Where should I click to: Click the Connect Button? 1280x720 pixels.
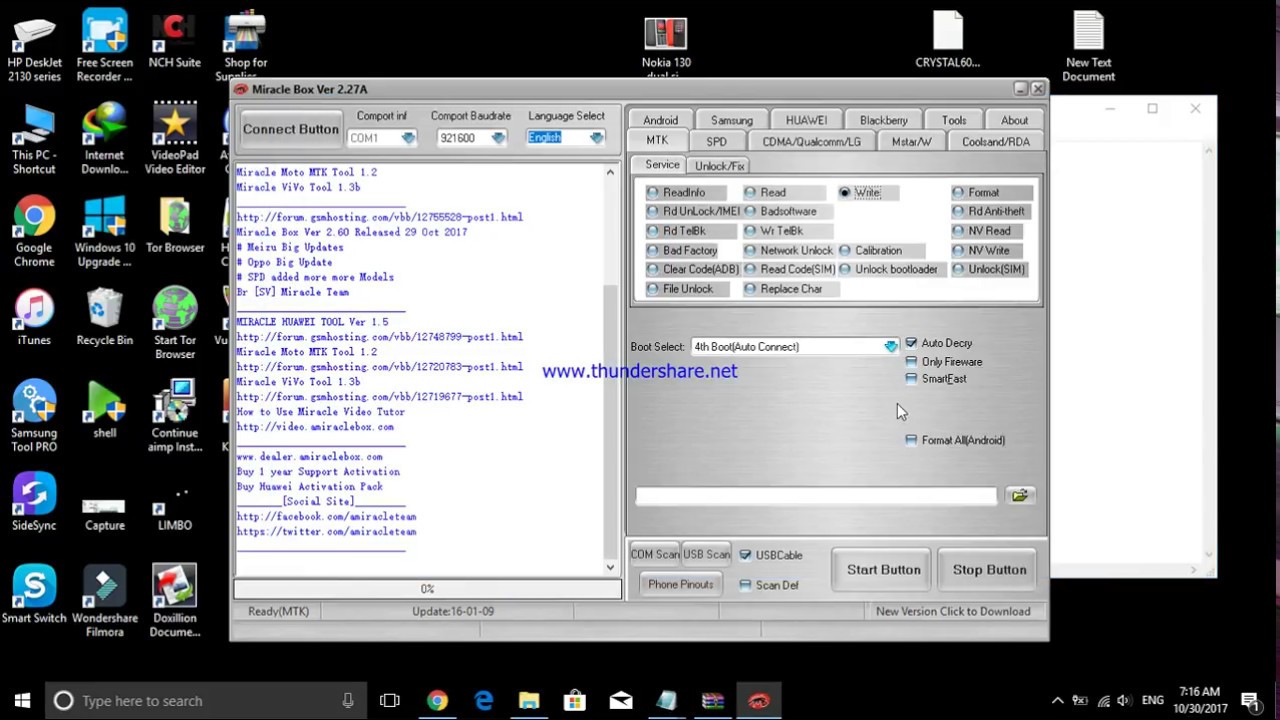tap(290, 129)
